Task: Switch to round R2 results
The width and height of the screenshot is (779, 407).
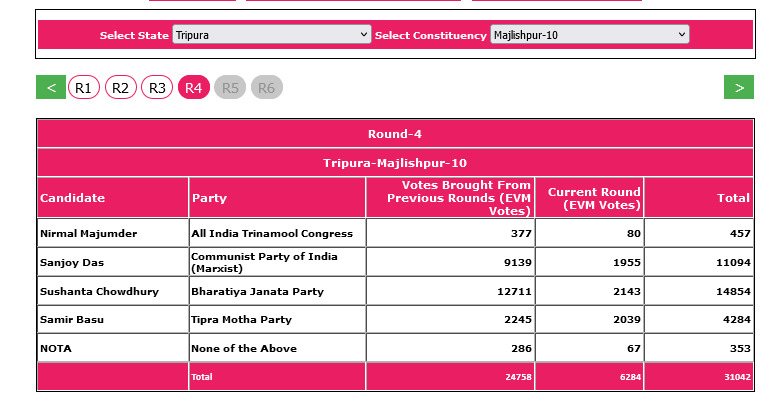Action: coord(120,88)
